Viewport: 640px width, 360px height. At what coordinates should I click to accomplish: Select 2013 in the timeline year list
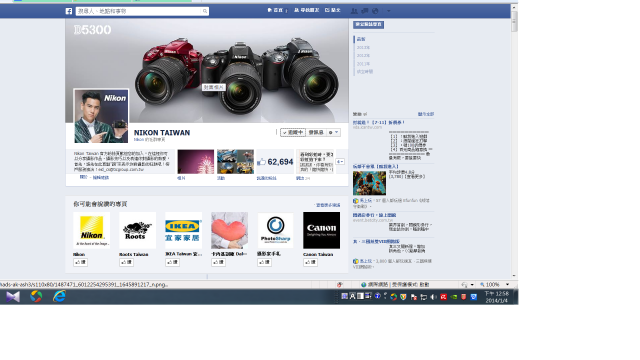click(x=363, y=47)
